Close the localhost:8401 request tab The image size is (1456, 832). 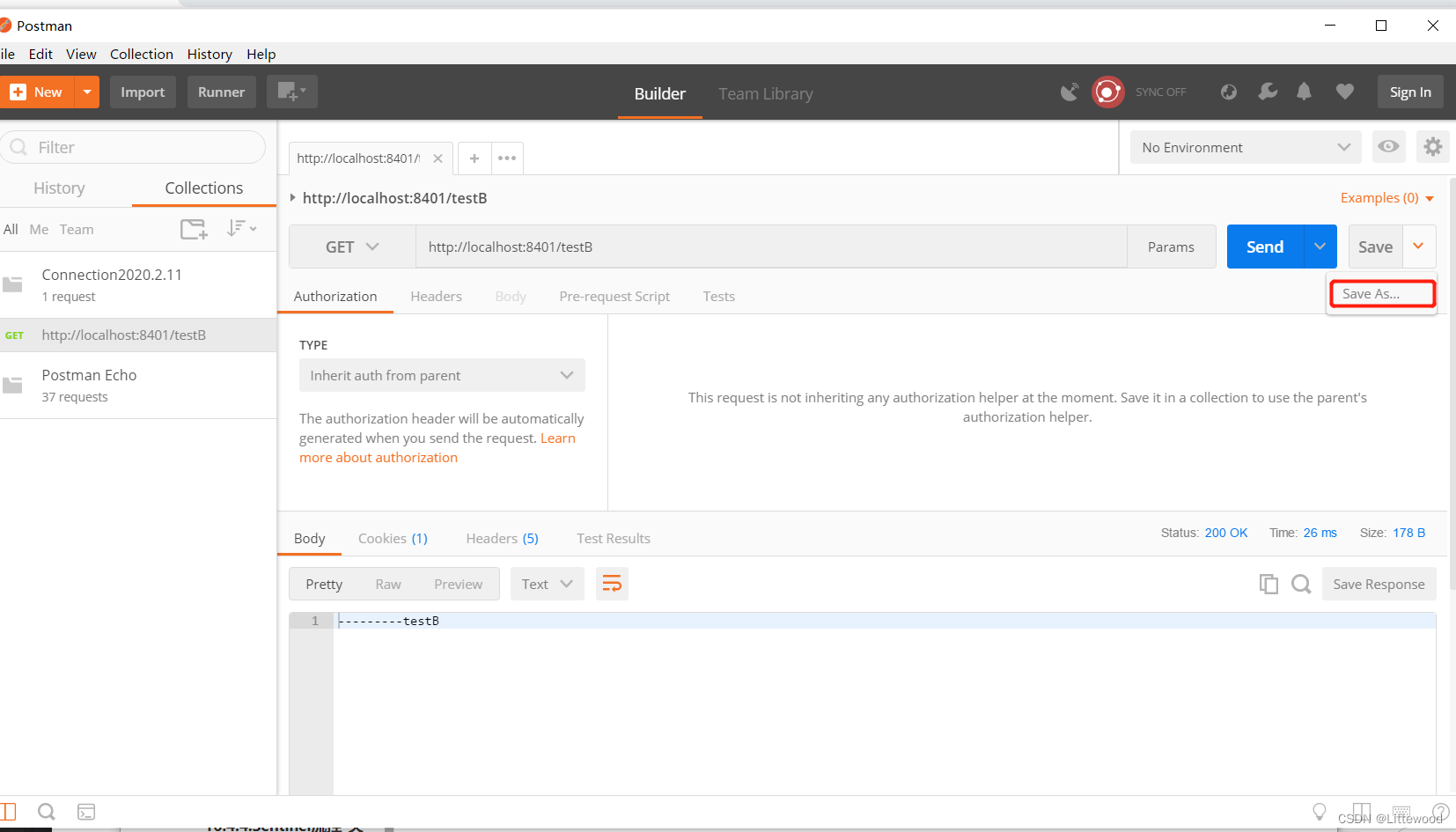click(x=438, y=158)
